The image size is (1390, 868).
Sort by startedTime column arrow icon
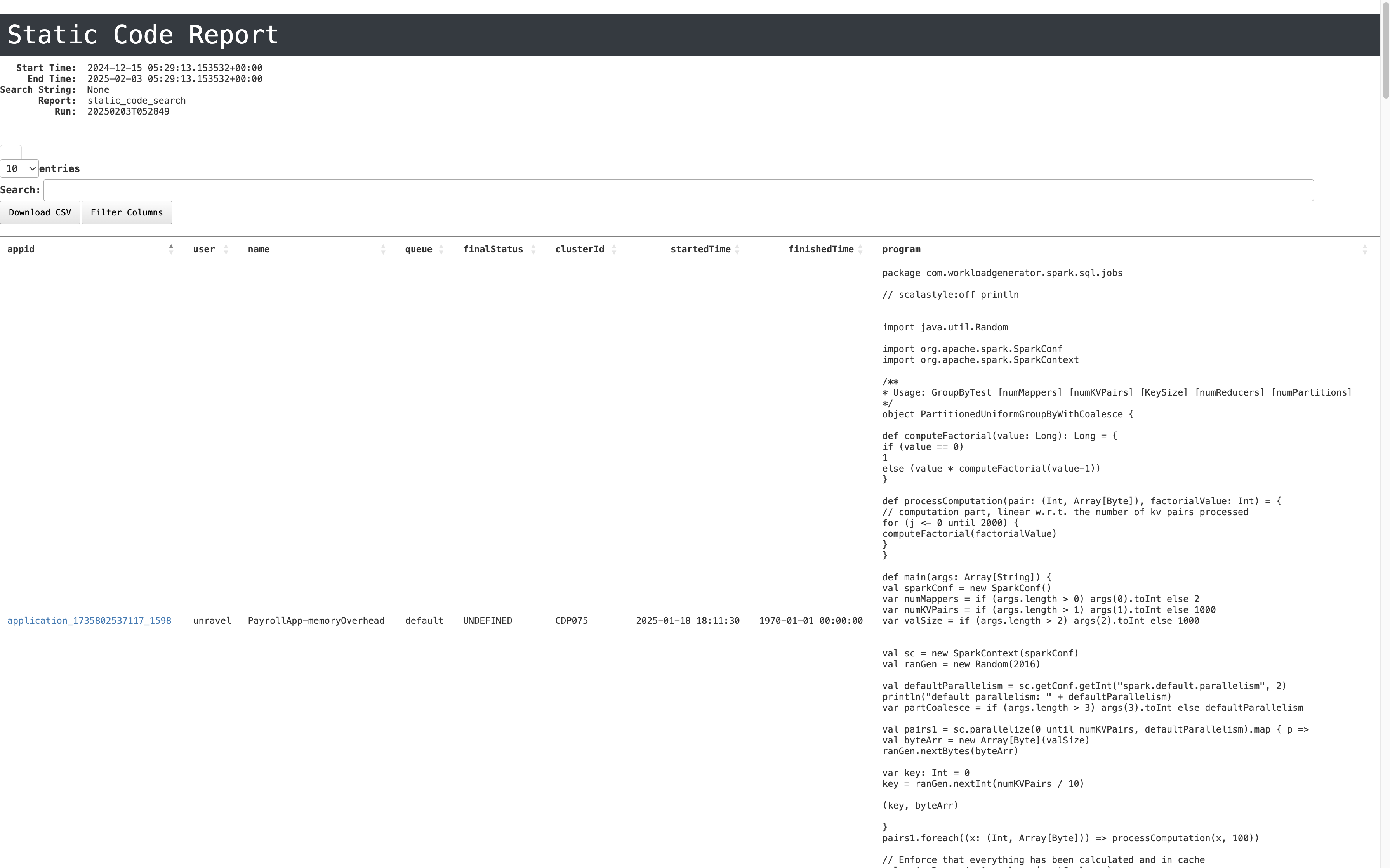coord(738,249)
